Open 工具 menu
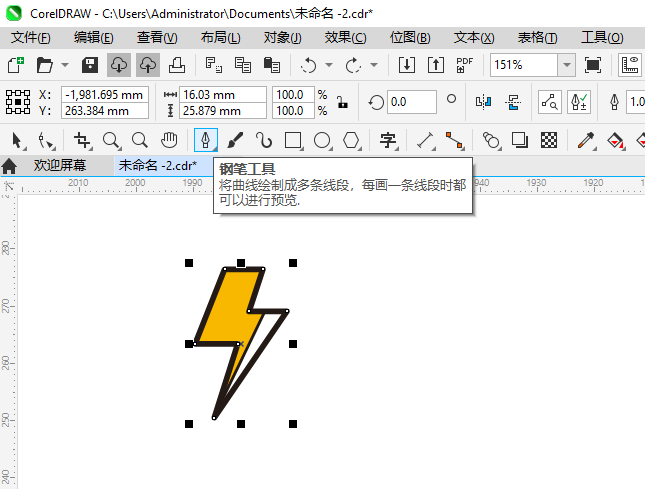The height and width of the screenshot is (489, 645). [x=602, y=38]
